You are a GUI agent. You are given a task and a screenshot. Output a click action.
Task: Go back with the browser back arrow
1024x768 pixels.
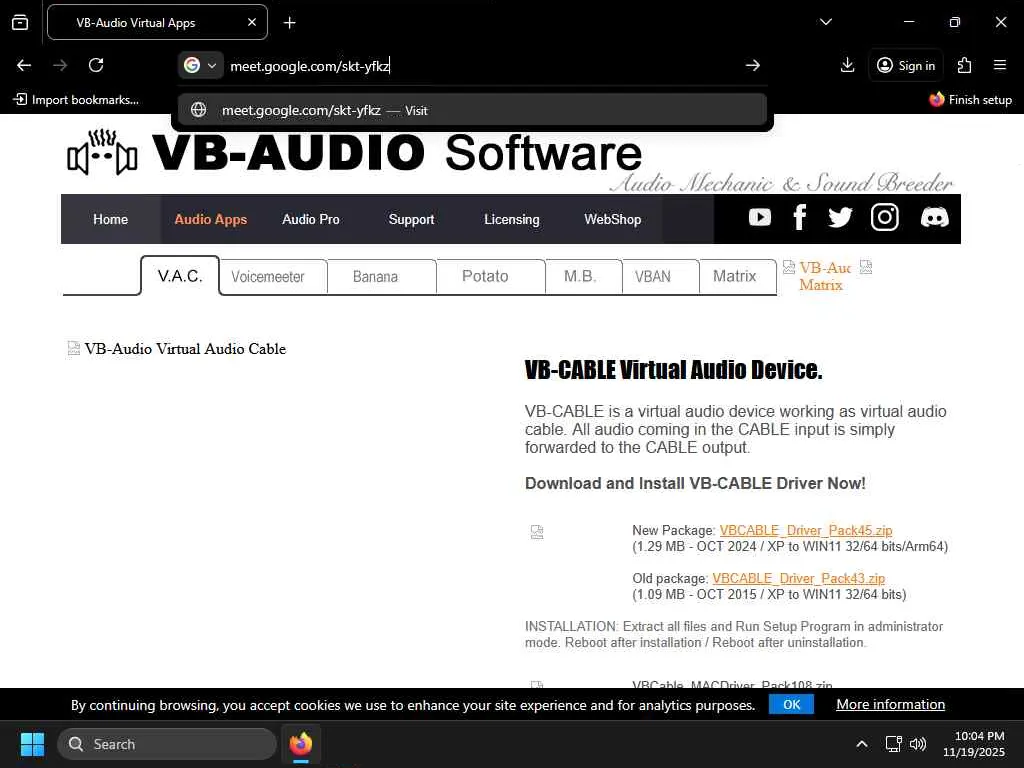pos(24,65)
